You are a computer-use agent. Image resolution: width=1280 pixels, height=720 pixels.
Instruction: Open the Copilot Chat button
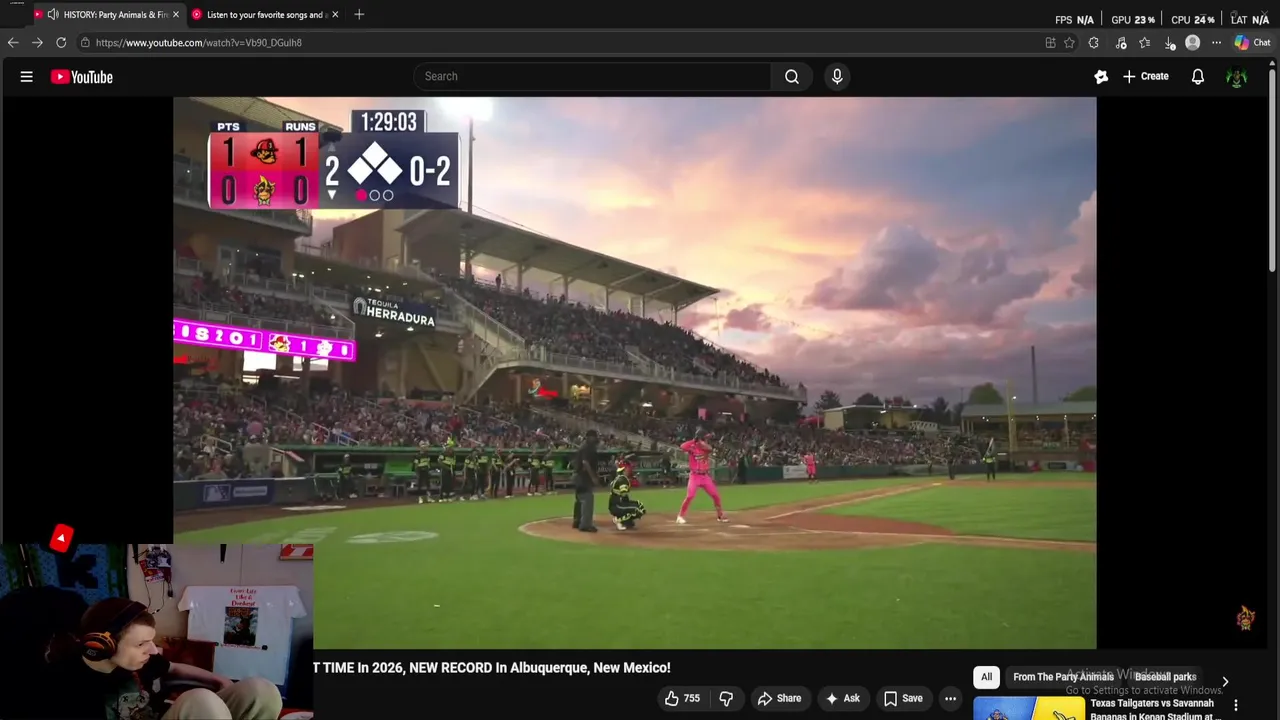1252,42
